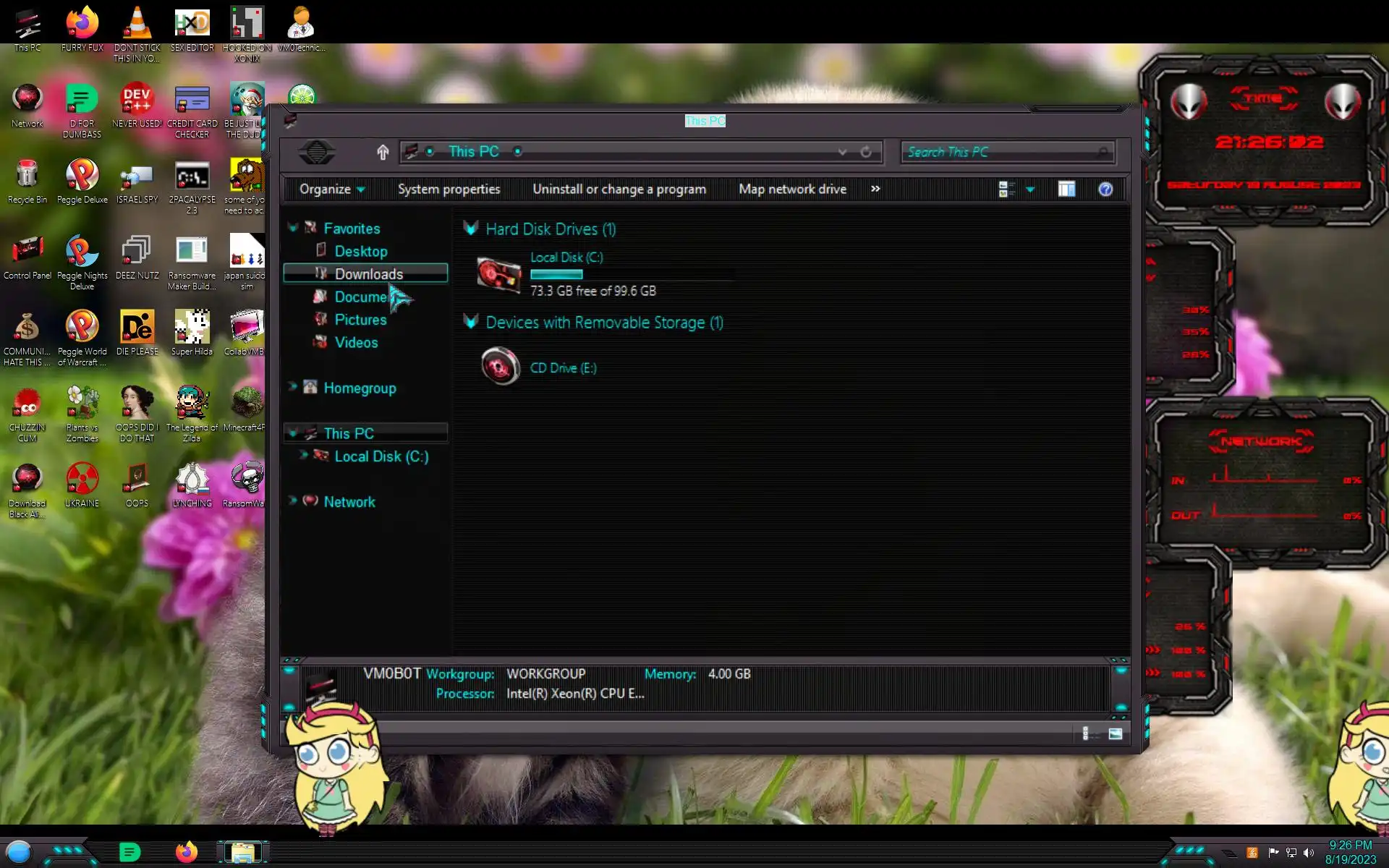Open the Help question mark icon
The image size is (1389, 868).
click(1105, 190)
